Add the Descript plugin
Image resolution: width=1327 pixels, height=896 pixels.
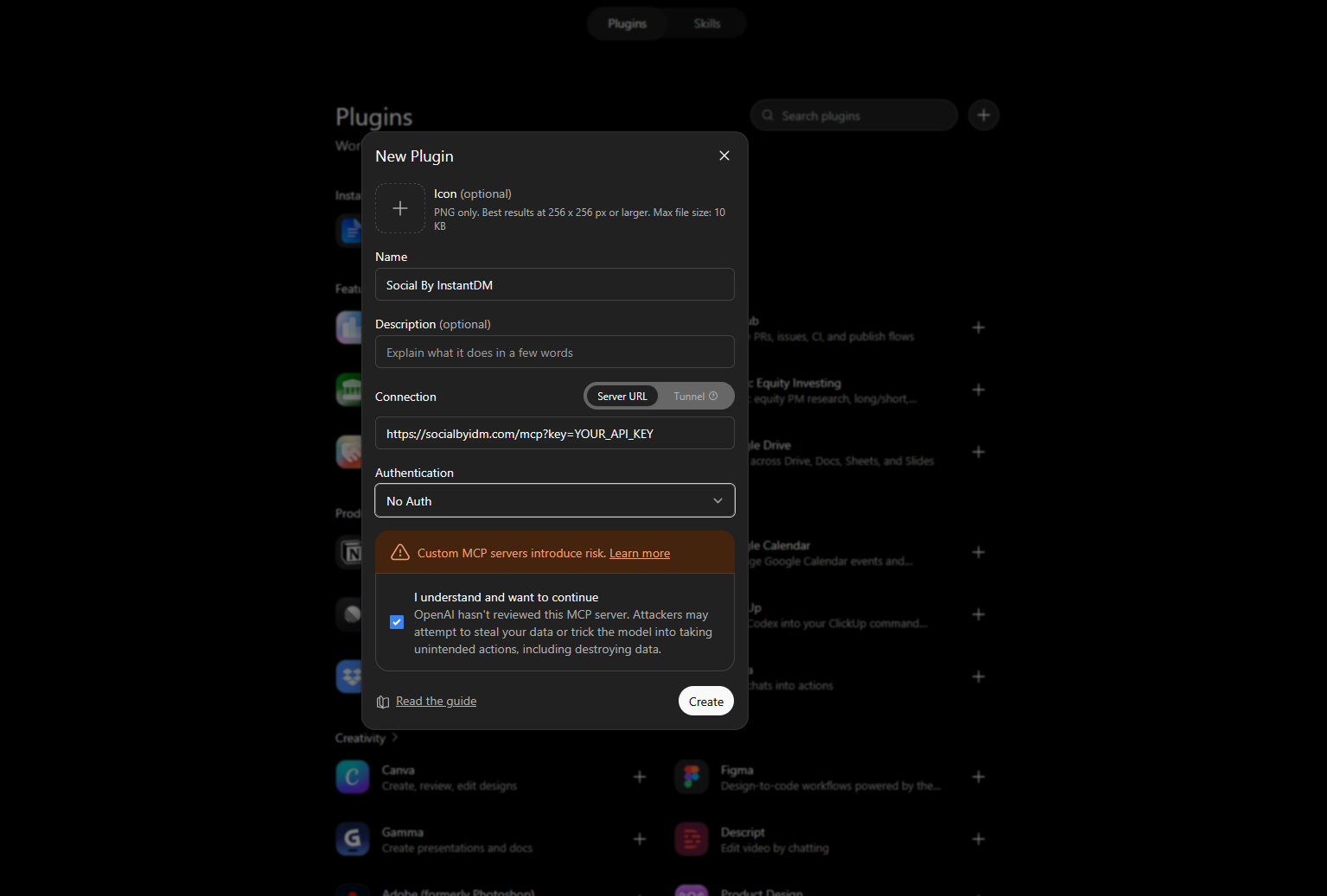[x=979, y=839]
